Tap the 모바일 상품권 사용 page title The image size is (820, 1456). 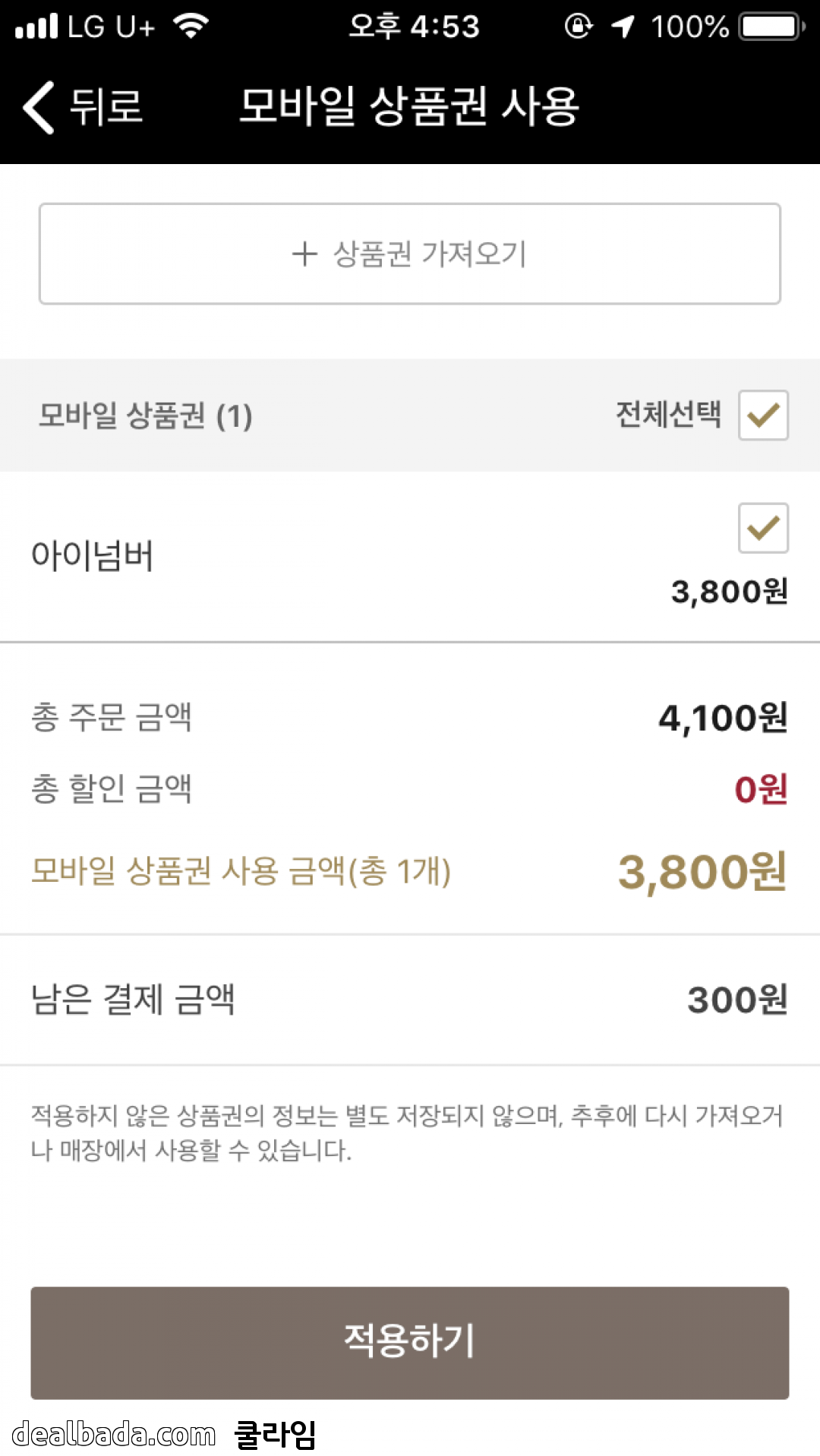409,106
